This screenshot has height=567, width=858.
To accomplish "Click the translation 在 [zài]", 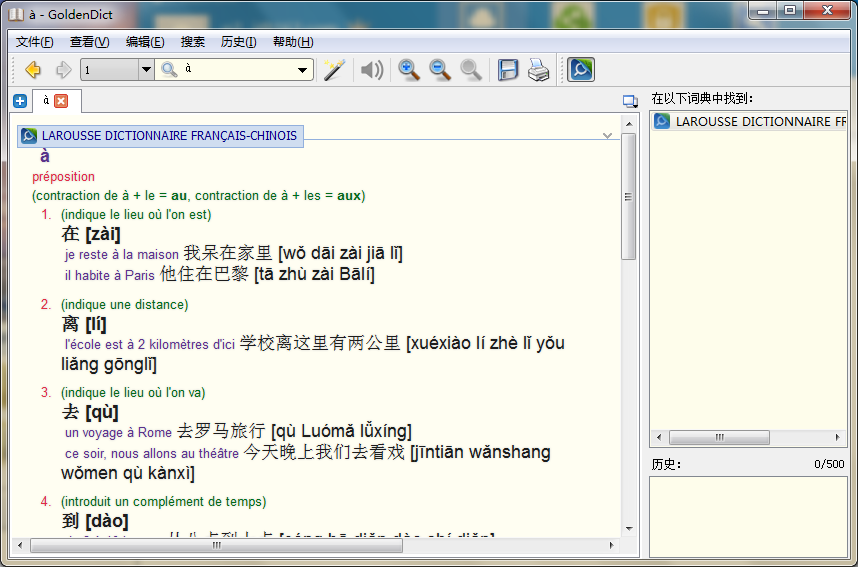I will [x=91, y=234].
